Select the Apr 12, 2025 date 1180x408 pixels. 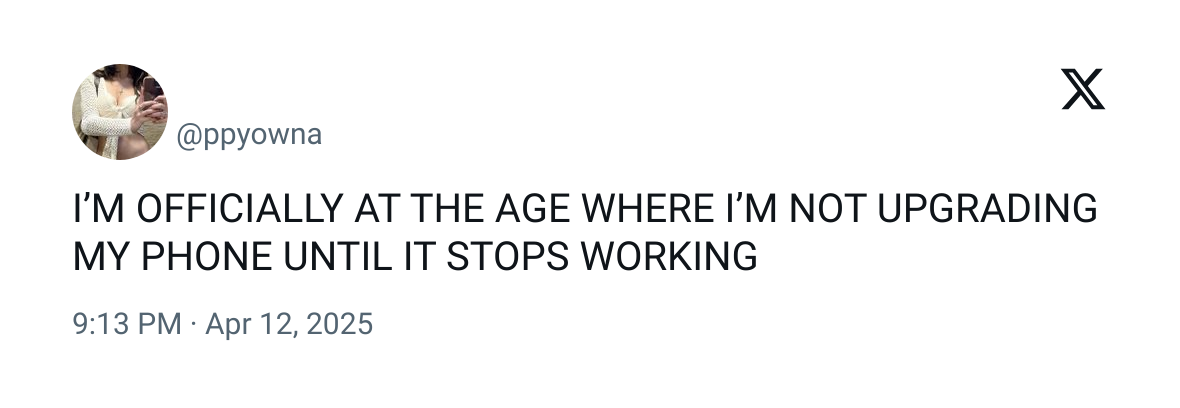click(287, 324)
